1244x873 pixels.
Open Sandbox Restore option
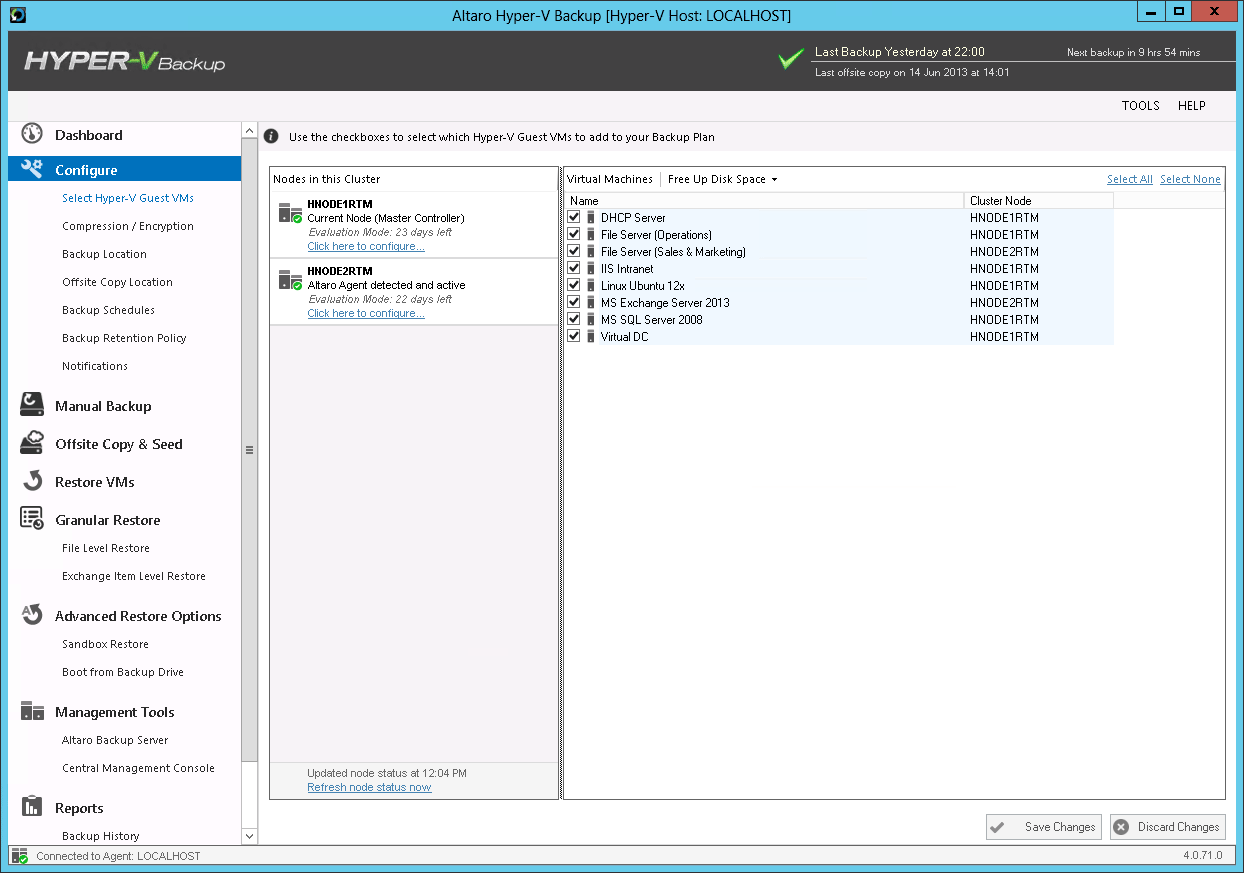(105, 644)
